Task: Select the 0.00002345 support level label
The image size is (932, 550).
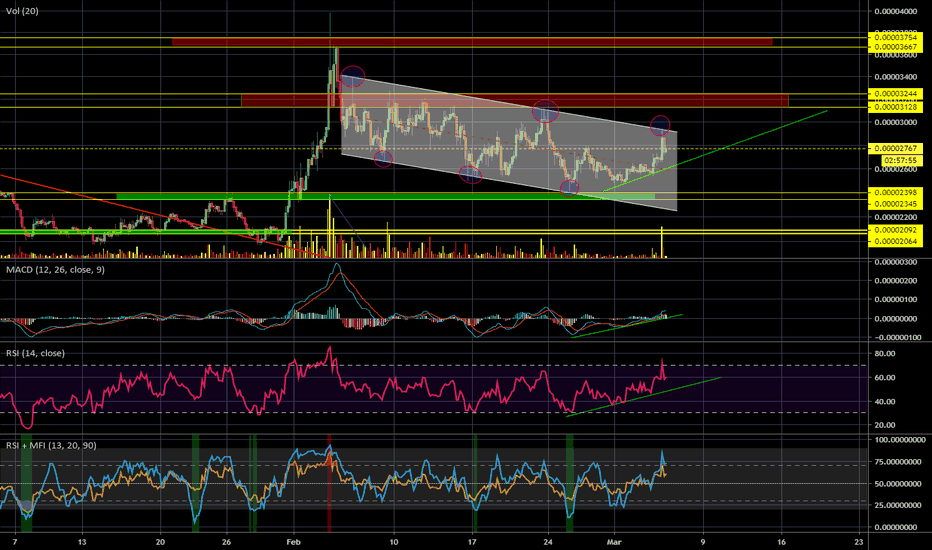Action: click(x=896, y=204)
